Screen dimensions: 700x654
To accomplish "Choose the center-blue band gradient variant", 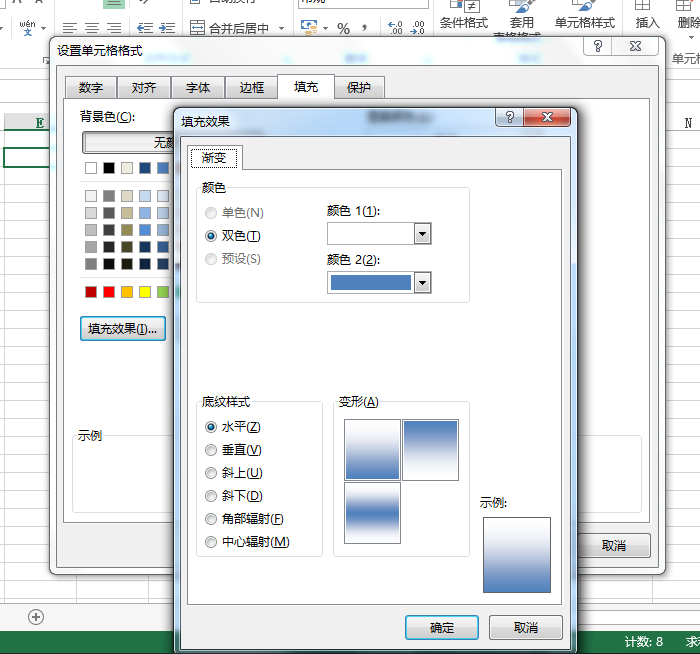I will click(x=372, y=513).
